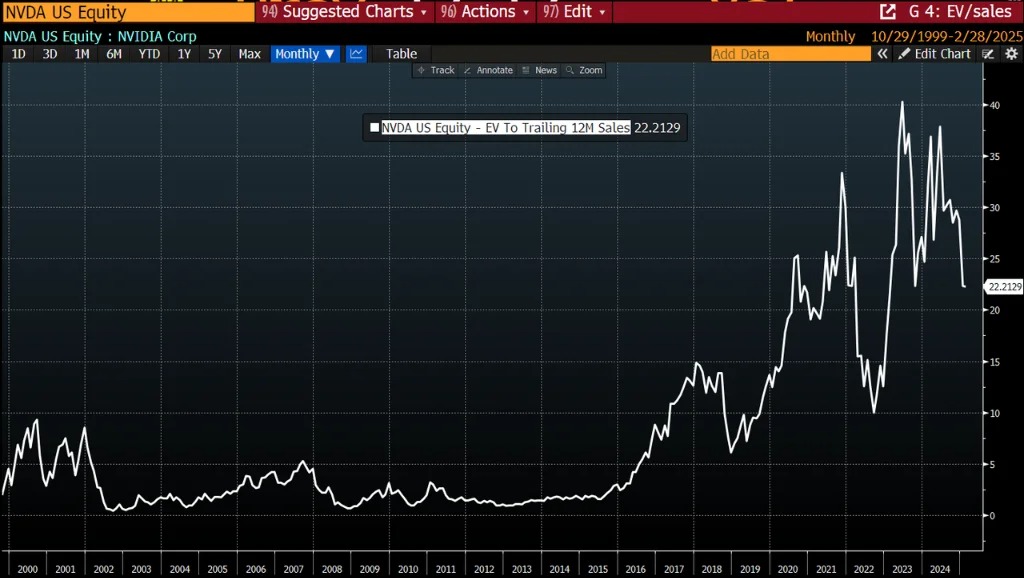The image size is (1024, 578).
Task: Open the Monthly periodicity dropdown
Action: (305, 54)
